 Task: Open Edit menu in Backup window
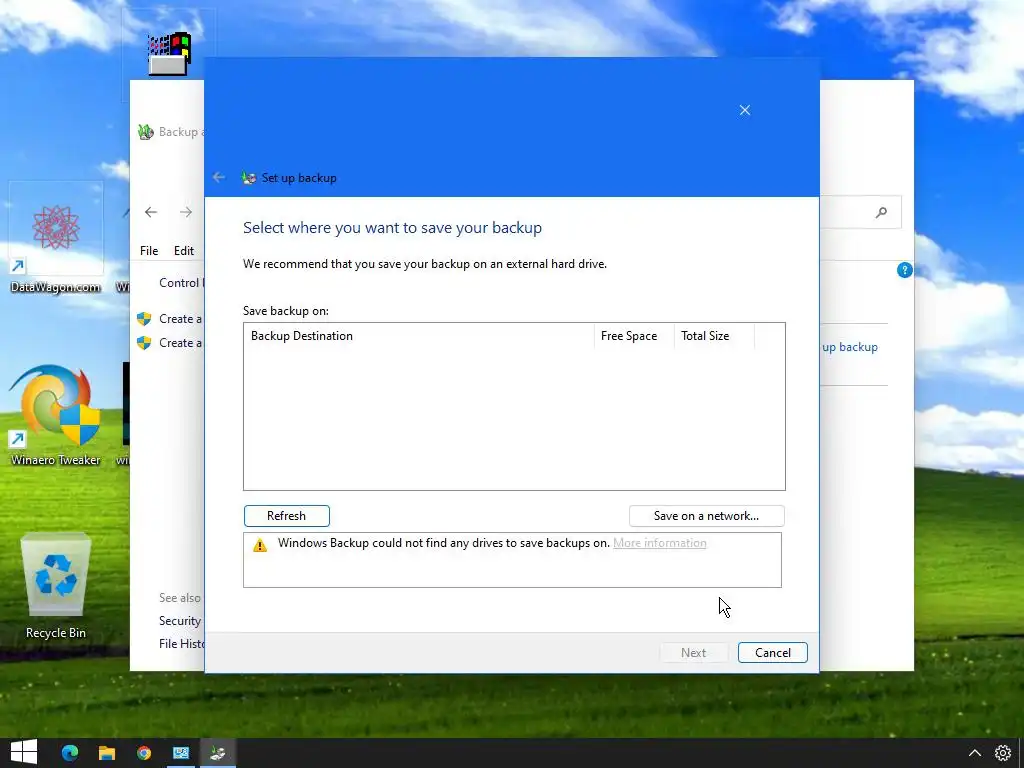pyautogui.click(x=184, y=251)
